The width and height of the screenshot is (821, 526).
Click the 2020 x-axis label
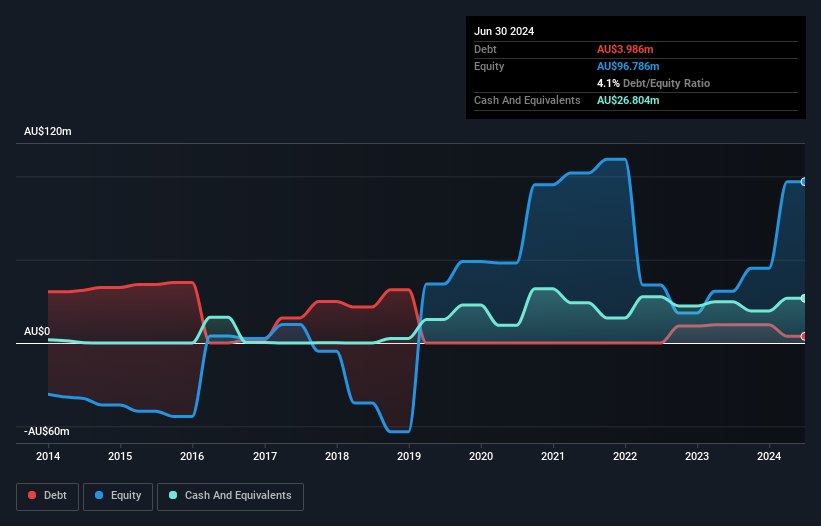click(481, 456)
